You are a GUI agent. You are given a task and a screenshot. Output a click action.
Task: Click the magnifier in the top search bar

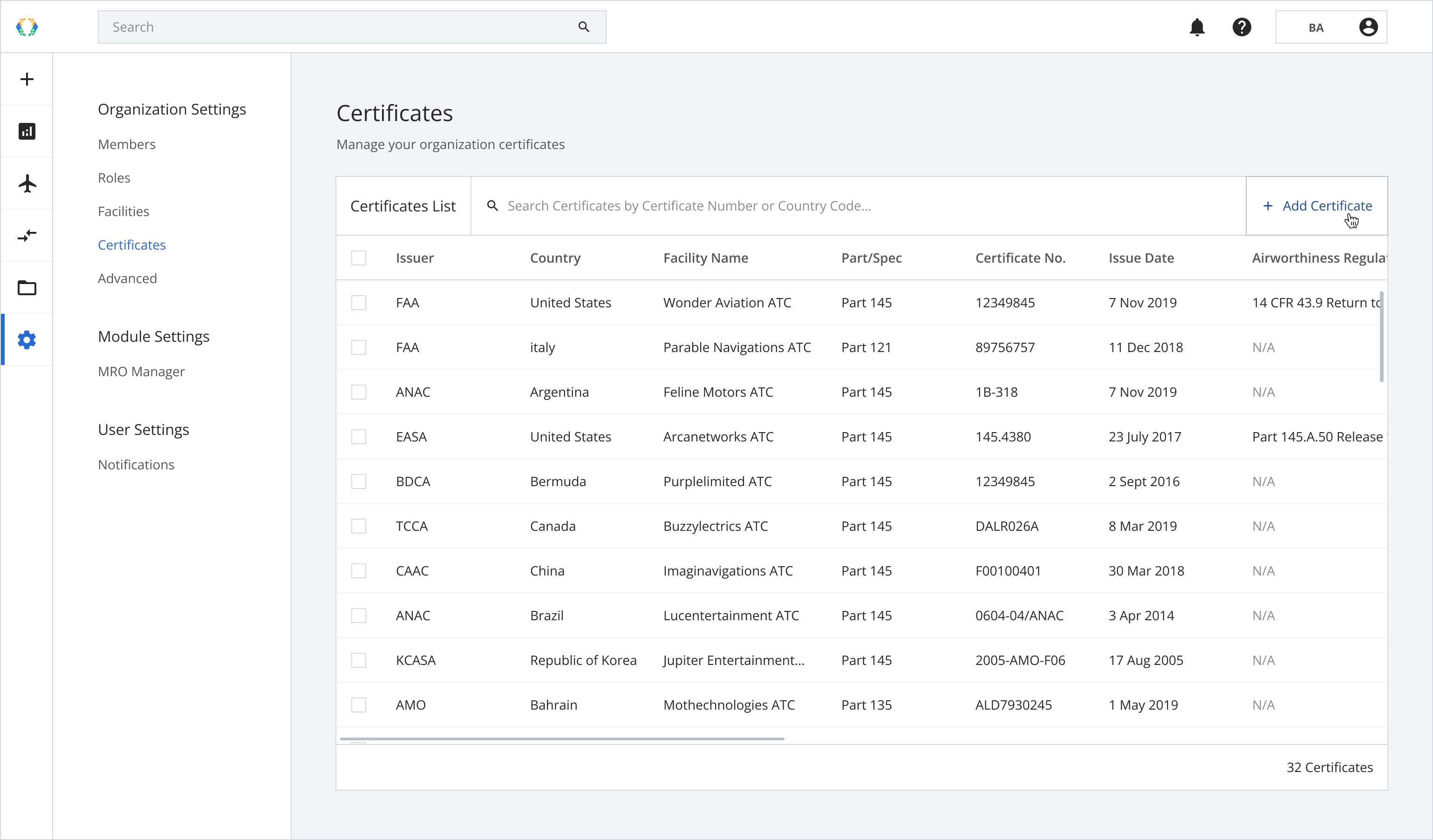(583, 27)
